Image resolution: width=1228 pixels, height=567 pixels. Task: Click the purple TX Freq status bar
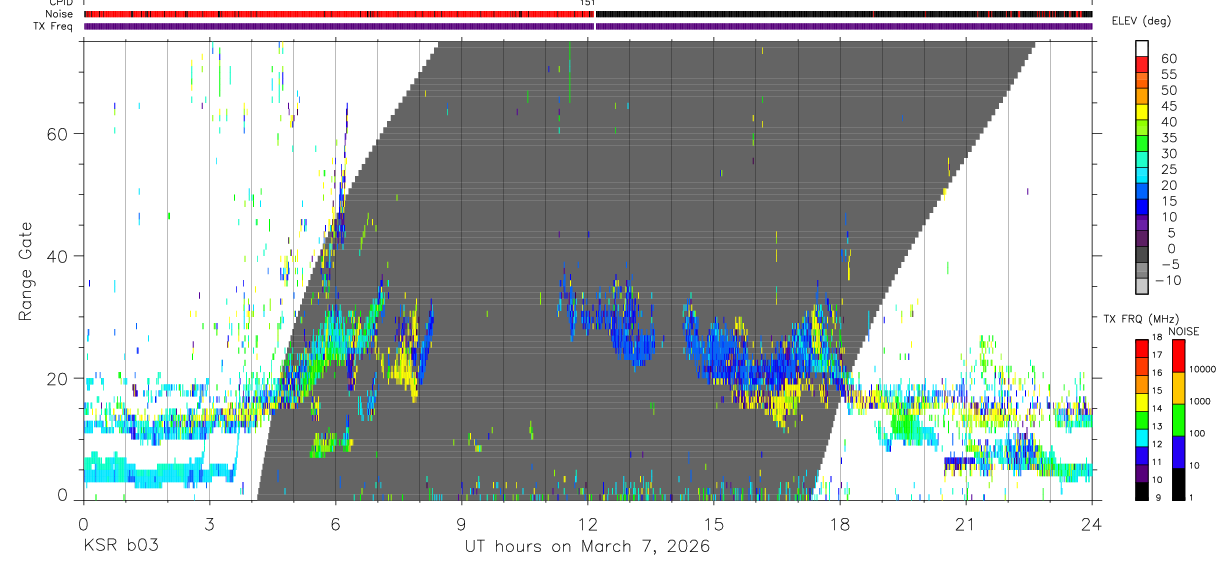tap(588, 27)
